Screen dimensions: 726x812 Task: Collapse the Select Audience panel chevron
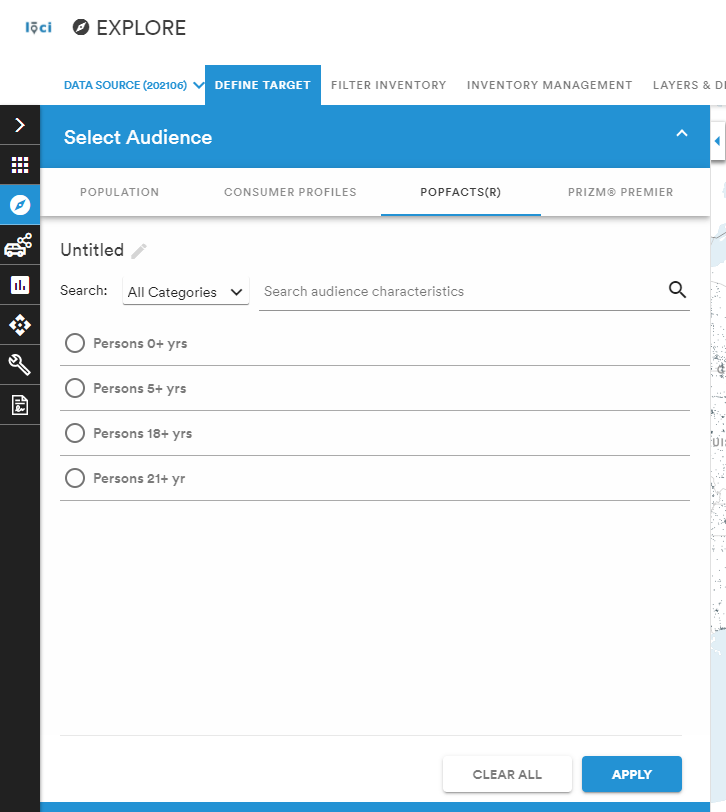click(682, 134)
